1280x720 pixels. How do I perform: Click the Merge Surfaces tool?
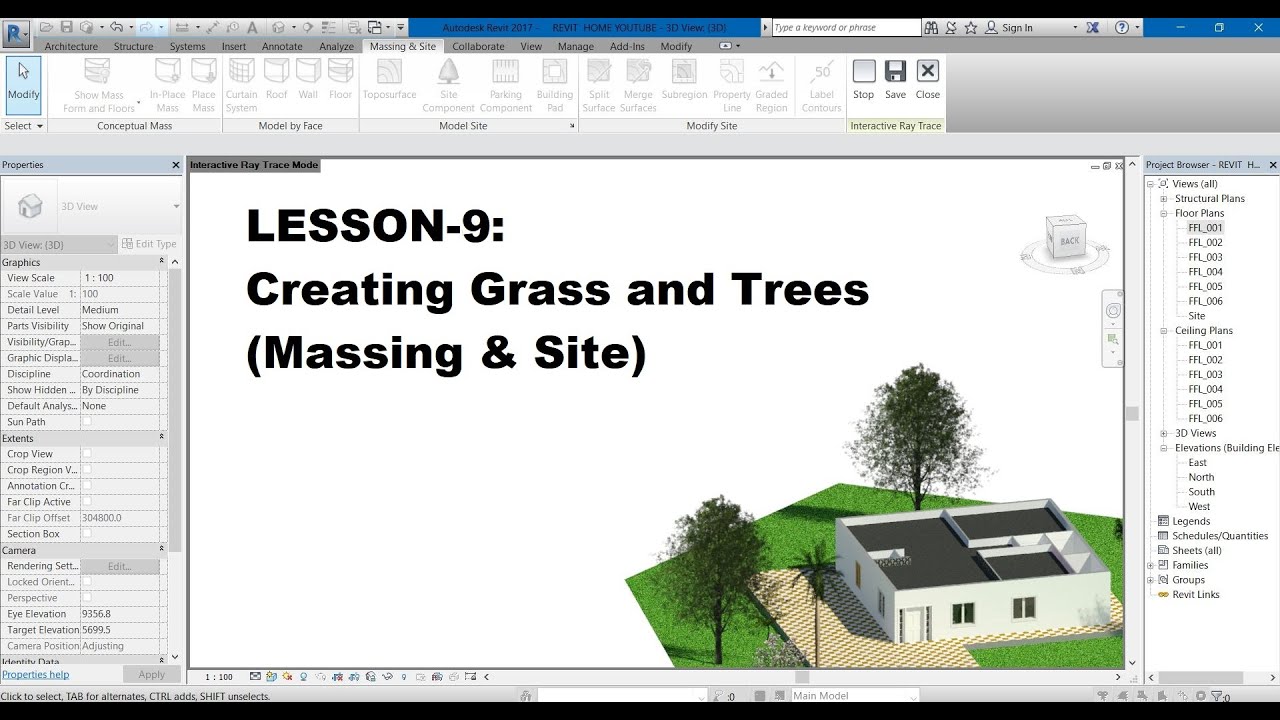[638, 86]
